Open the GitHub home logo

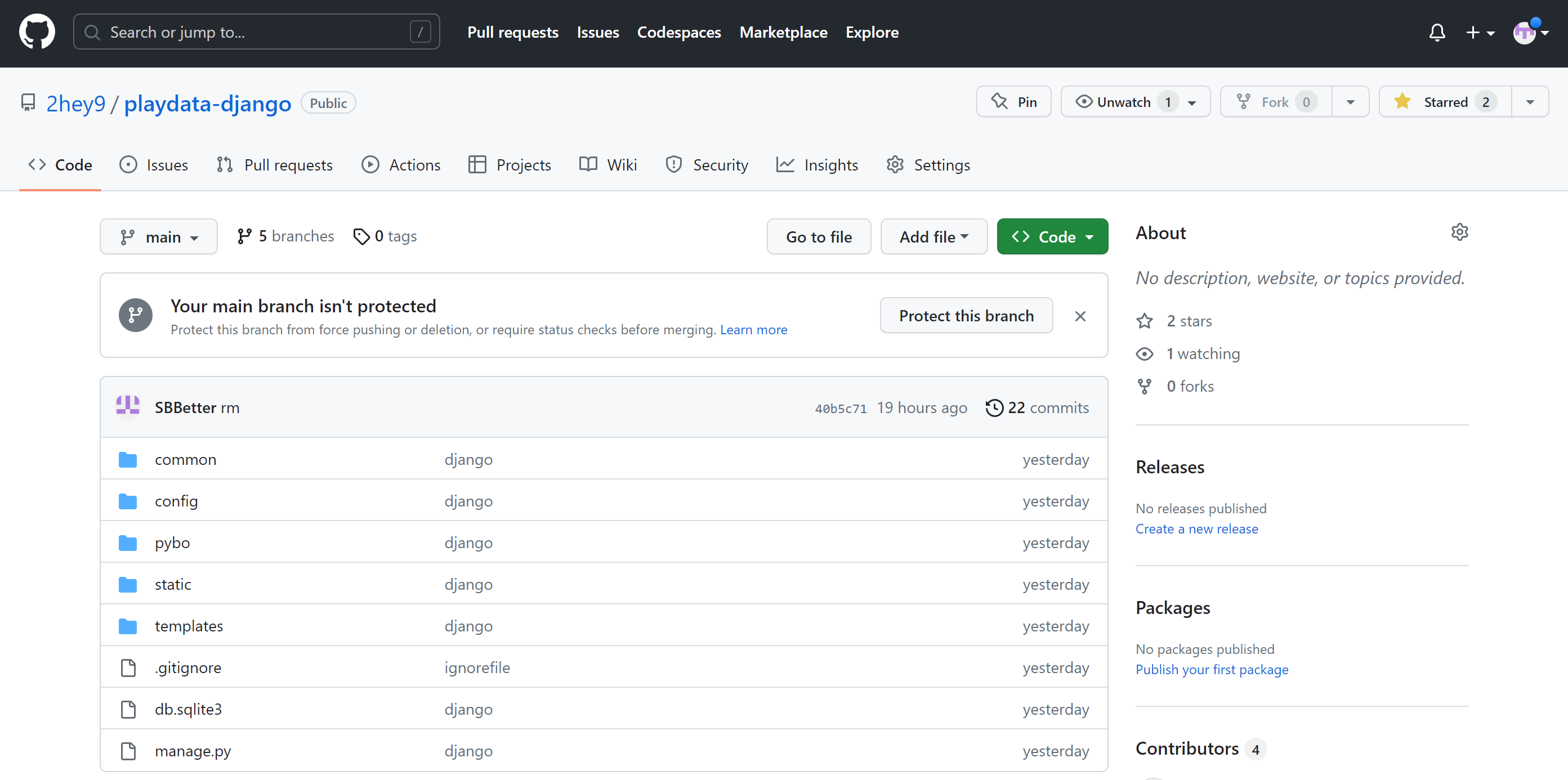pyautogui.click(x=37, y=32)
